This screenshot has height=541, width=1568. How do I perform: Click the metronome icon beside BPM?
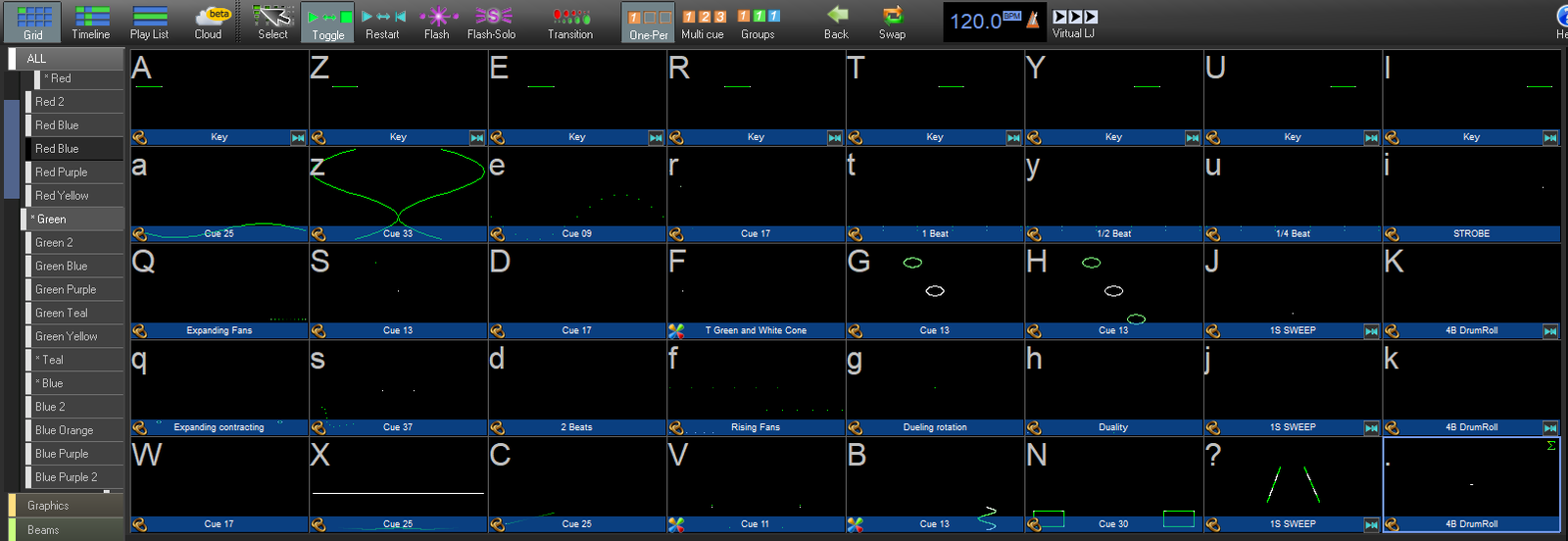point(1033,20)
